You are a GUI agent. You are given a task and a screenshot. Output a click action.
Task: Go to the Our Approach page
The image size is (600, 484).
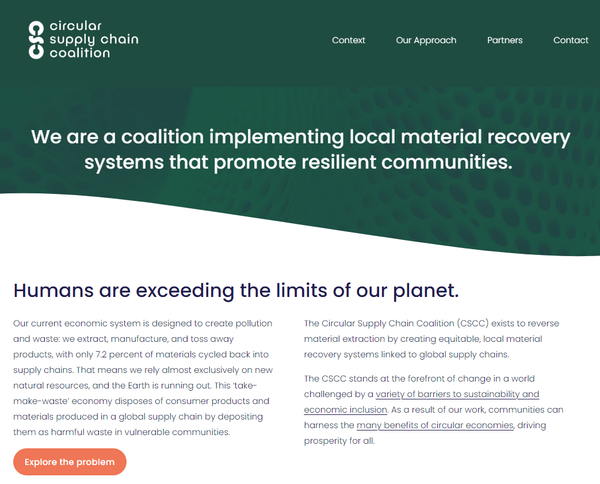(x=426, y=41)
